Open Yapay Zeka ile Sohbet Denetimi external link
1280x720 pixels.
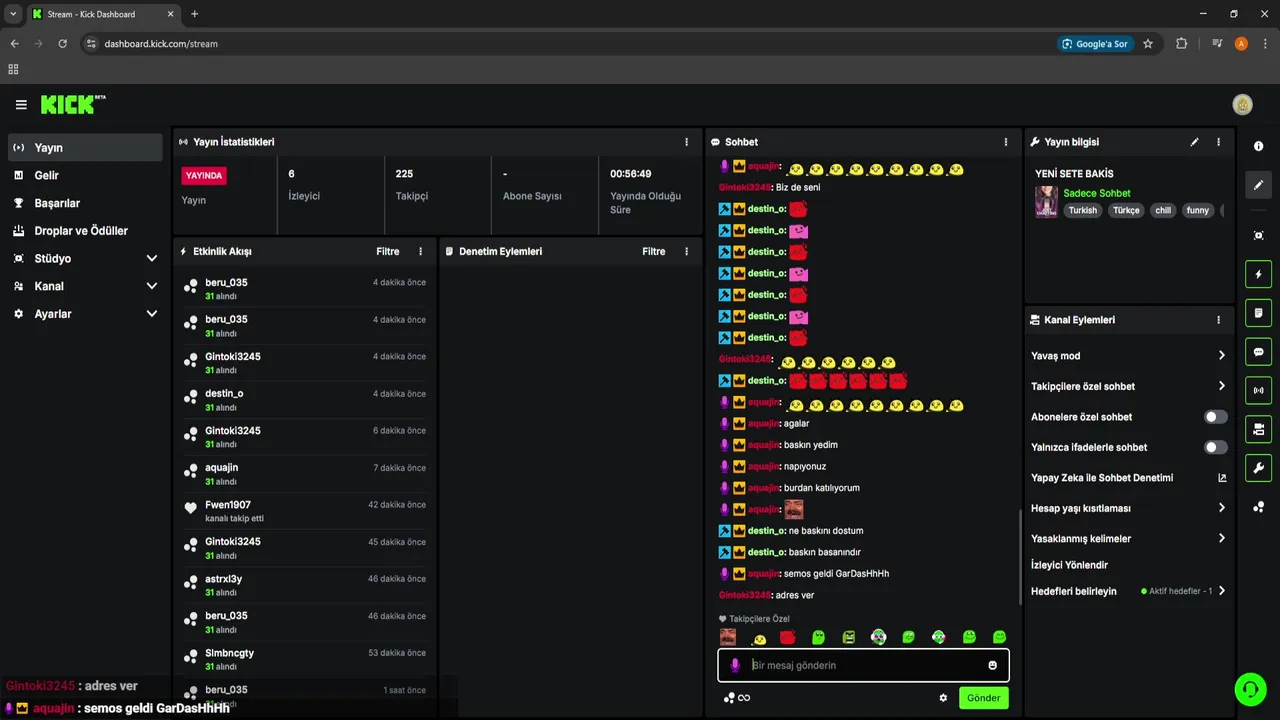click(1222, 478)
